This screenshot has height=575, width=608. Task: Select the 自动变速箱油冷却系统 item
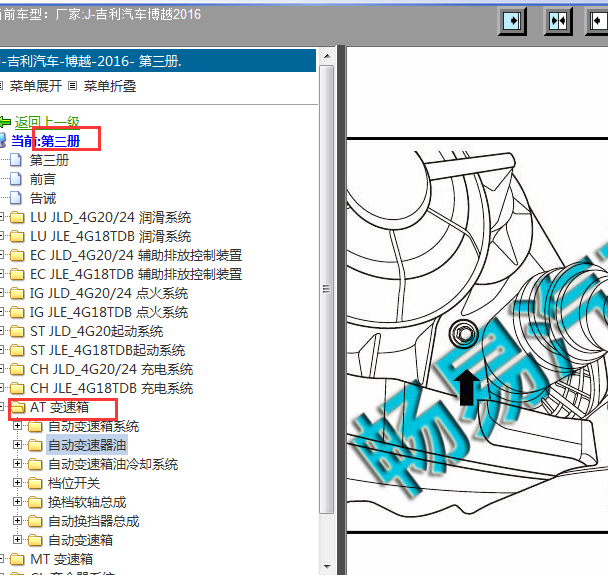pos(113,464)
